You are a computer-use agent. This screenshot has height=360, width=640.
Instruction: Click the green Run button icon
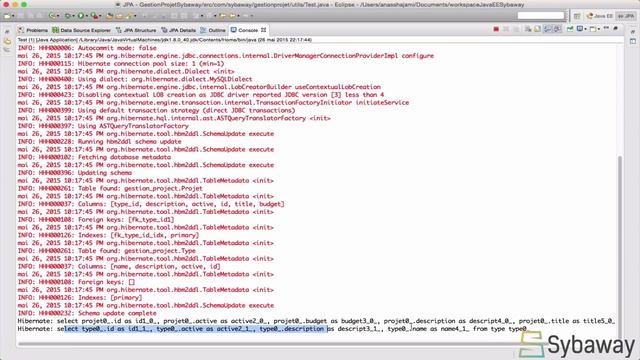pos(81,16)
